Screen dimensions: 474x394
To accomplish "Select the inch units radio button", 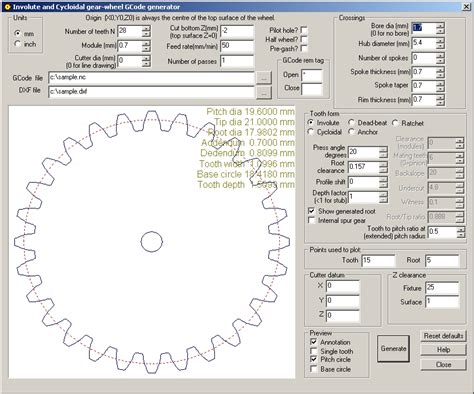I will (x=18, y=44).
